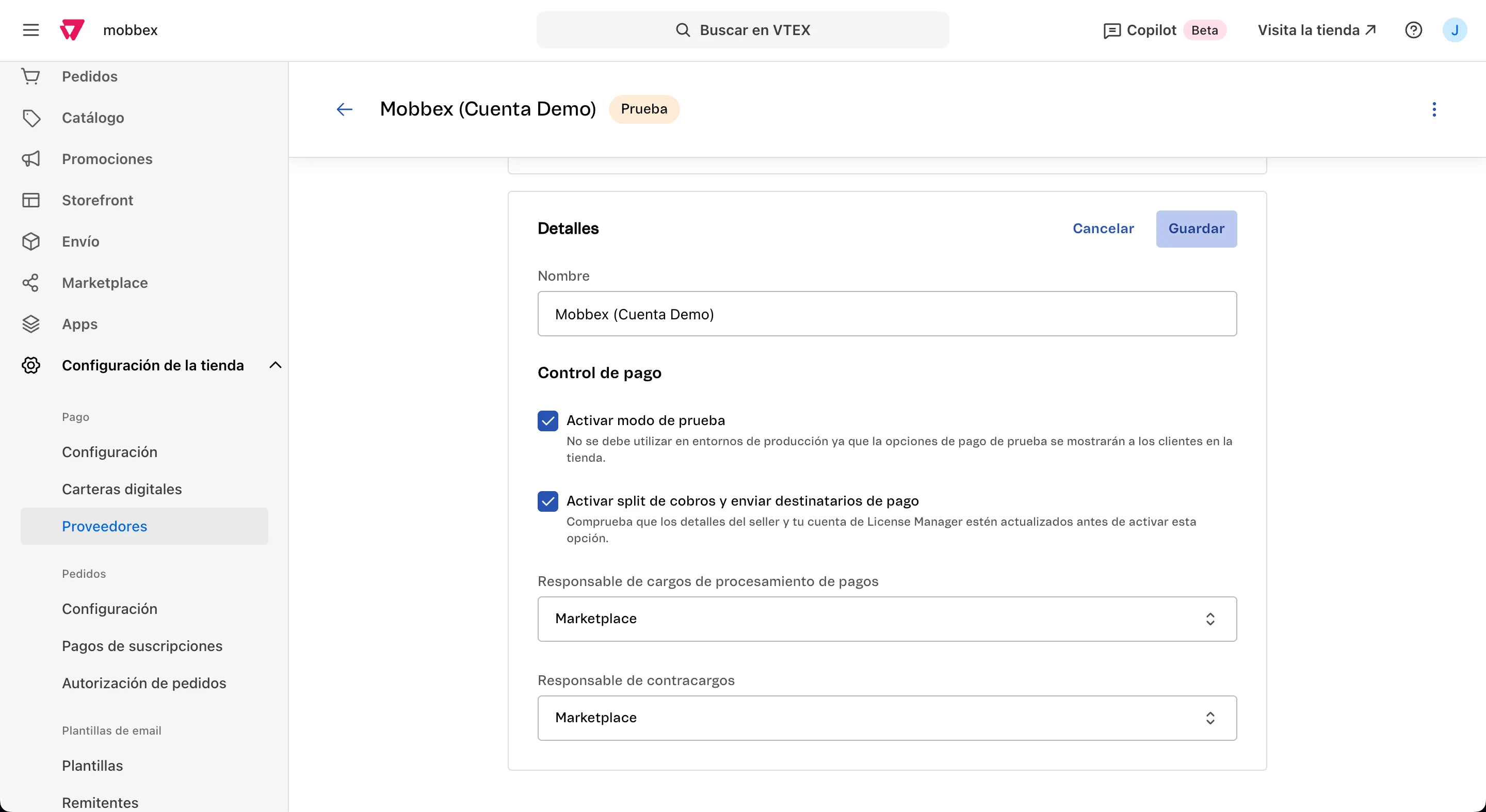Click the Nombre input field

887,314
